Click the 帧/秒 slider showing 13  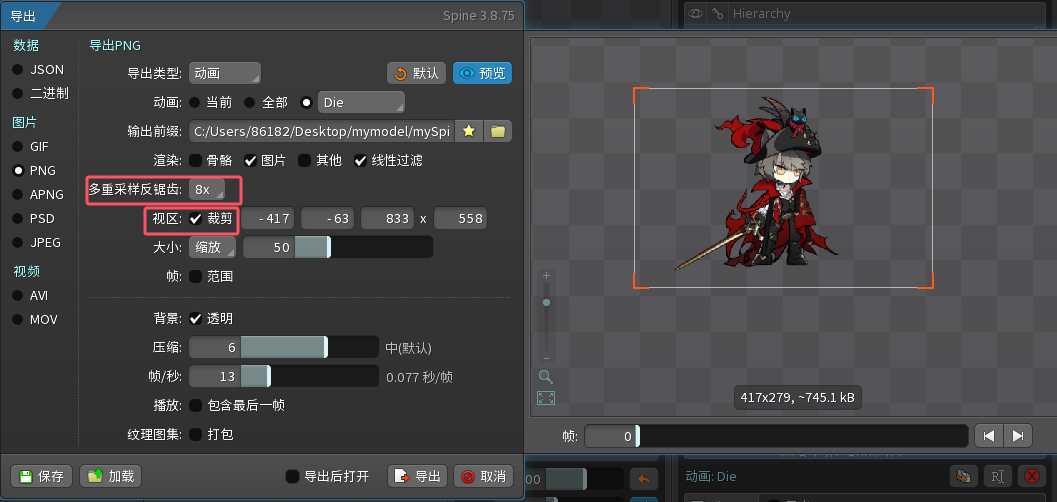pyautogui.click(x=284, y=376)
